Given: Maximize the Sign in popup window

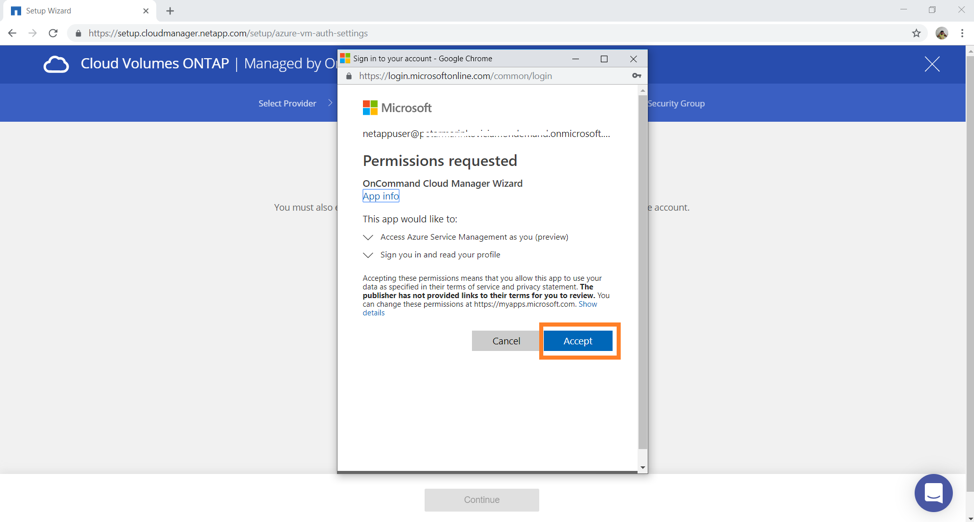Looking at the screenshot, I should pyautogui.click(x=604, y=59).
